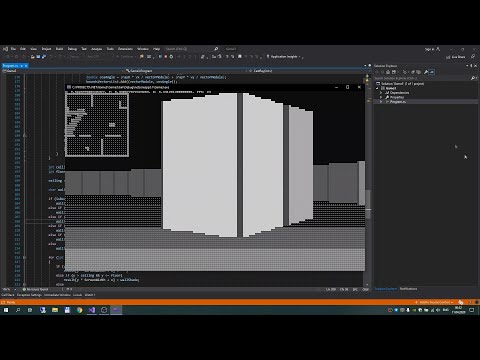This screenshot has width=480, height=360.
Task: Focus the Visual Studio search box
Action: [191, 49]
